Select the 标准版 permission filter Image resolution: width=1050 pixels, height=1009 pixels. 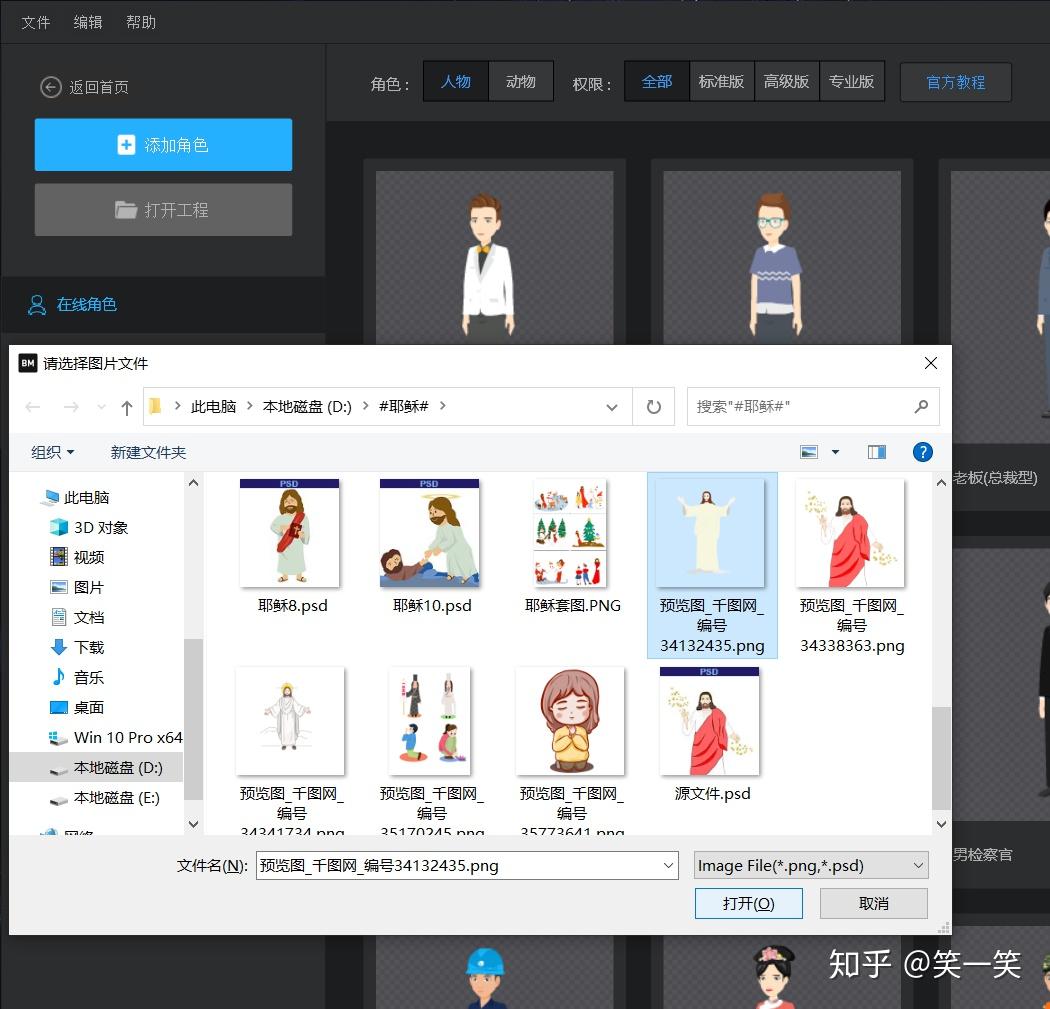[x=721, y=82]
